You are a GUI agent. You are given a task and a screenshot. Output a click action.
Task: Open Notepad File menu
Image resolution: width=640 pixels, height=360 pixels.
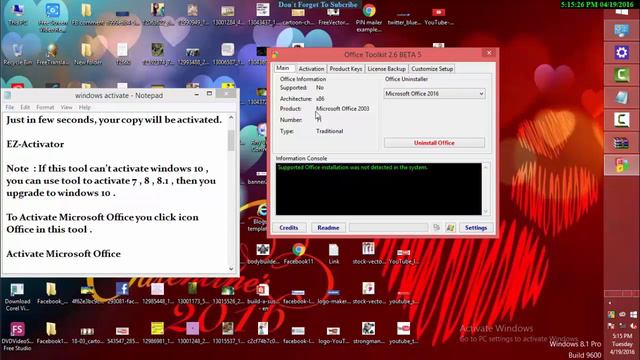click(10, 107)
